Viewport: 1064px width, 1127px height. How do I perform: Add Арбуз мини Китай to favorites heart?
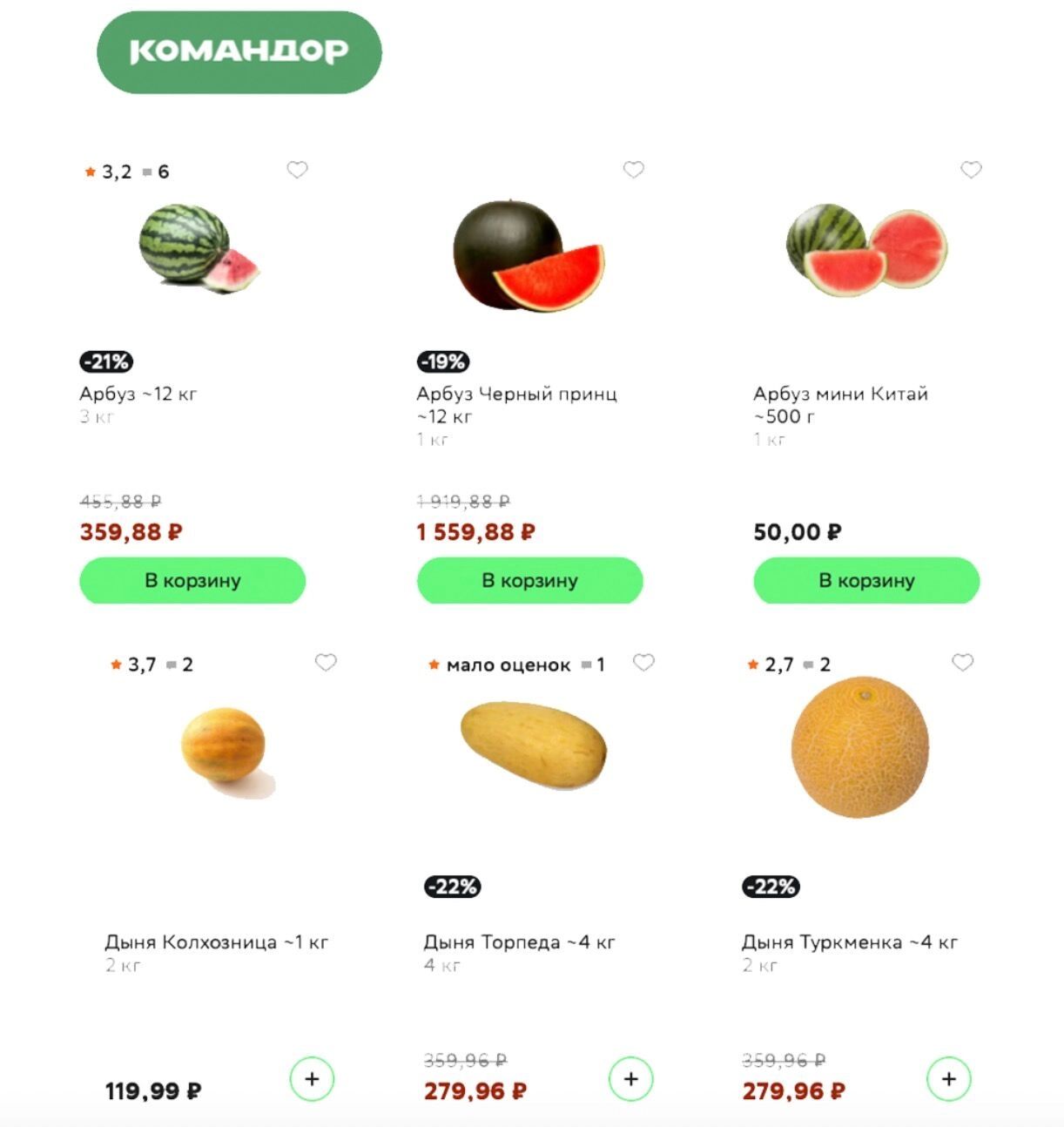coord(971,170)
